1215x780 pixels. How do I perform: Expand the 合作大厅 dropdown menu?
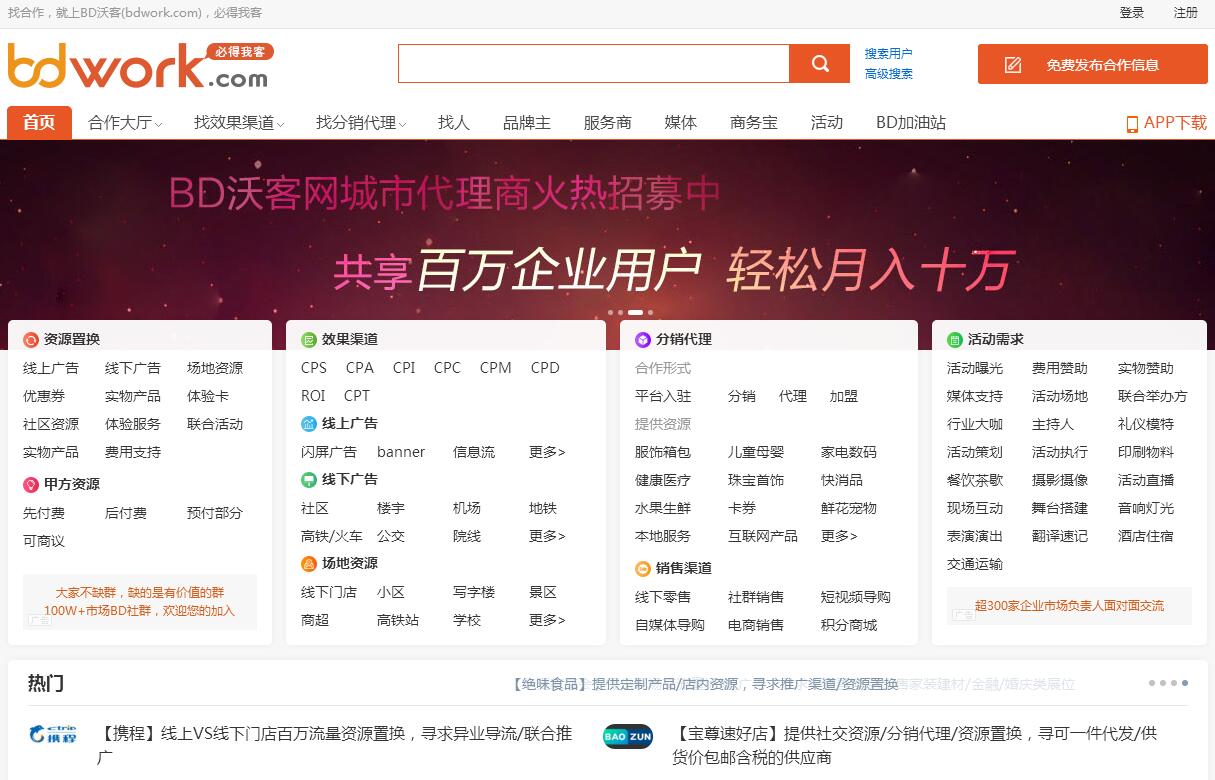click(125, 123)
